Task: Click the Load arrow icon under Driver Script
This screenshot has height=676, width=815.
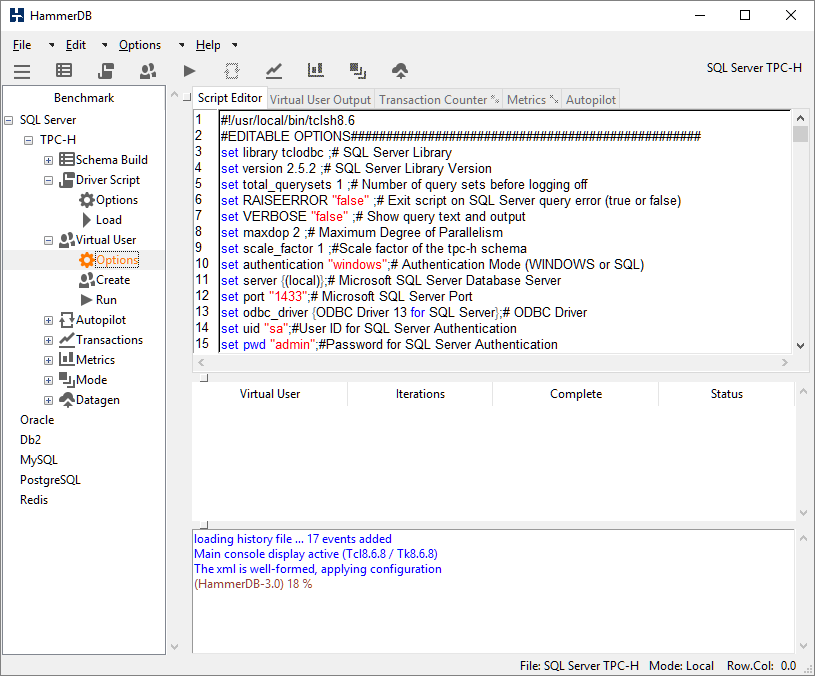Action: point(87,220)
